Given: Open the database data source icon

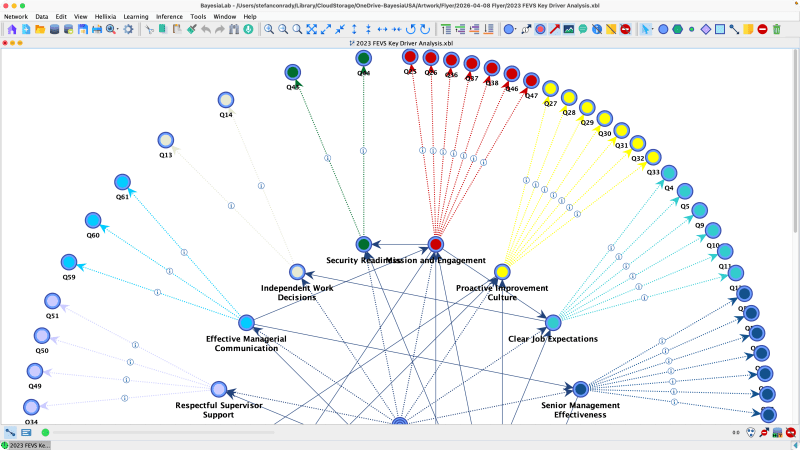Looking at the screenshot, I should (x=54, y=30).
